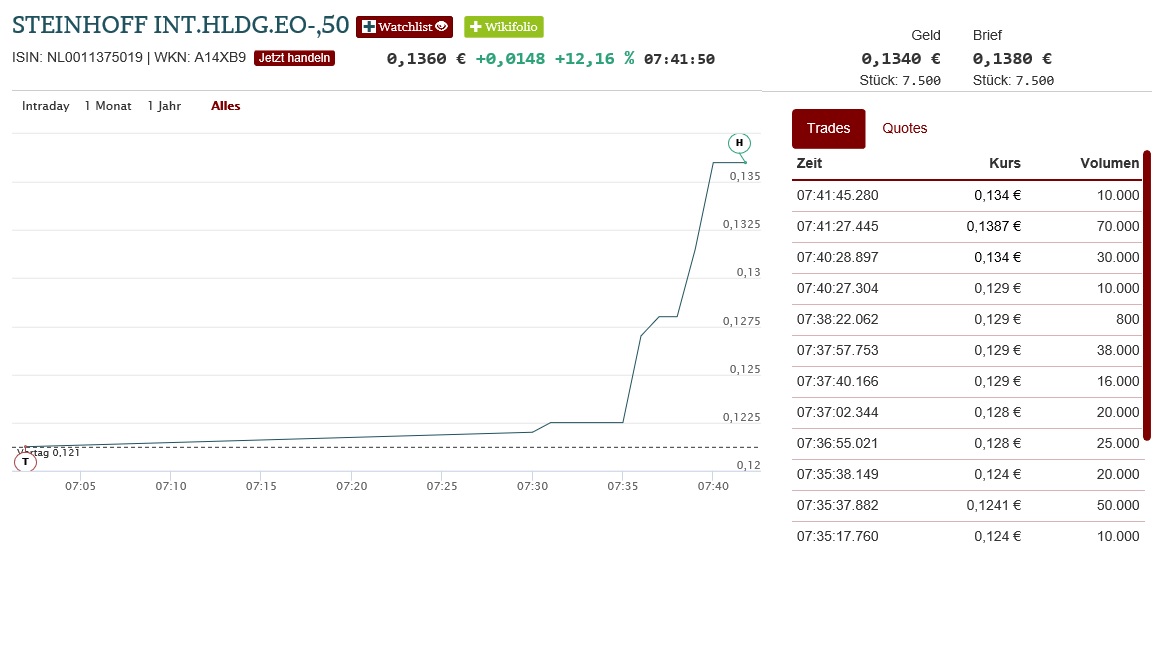Click the eye icon on the Watchlist button
Viewport: 1165px width, 648px height.
(x=441, y=27)
